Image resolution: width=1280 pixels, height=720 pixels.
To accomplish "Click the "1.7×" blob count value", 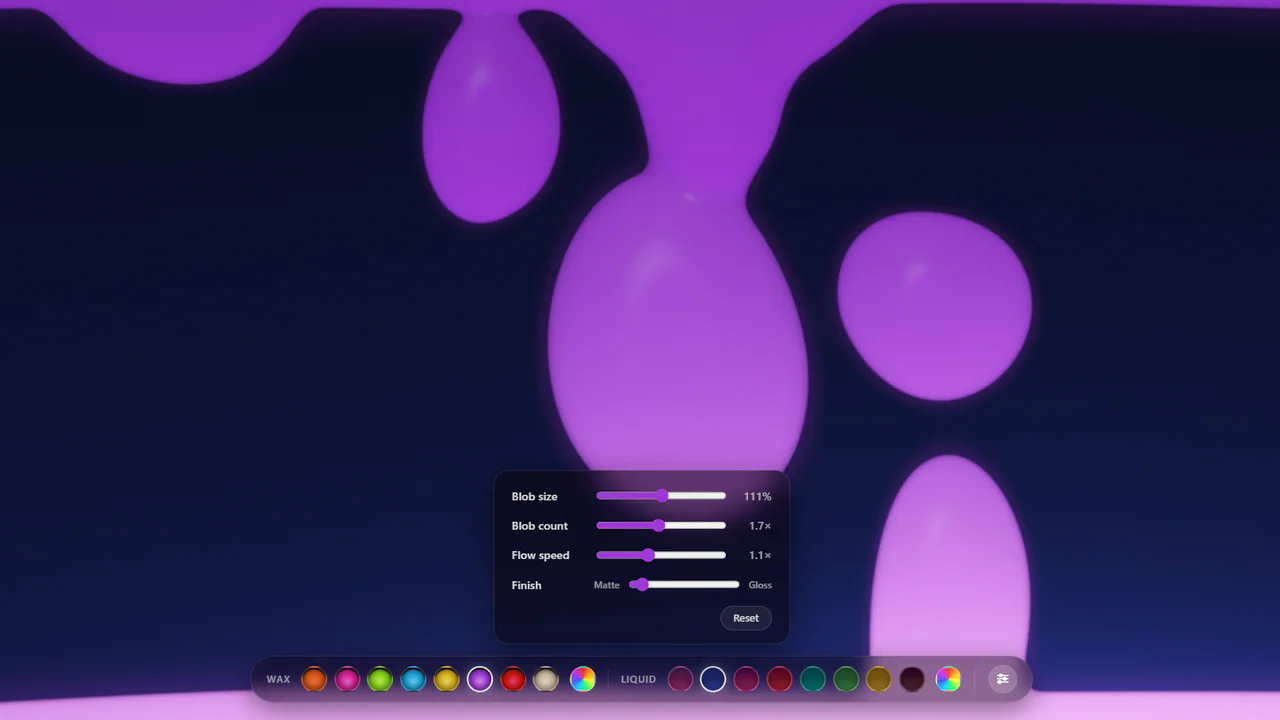I will point(760,526).
